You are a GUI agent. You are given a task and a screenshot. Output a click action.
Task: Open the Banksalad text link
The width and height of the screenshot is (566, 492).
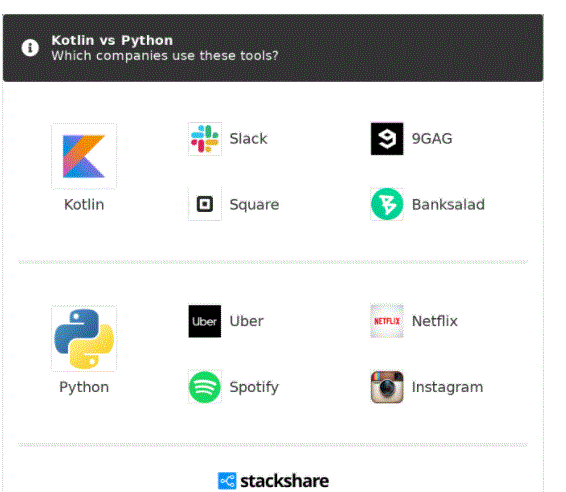click(448, 205)
